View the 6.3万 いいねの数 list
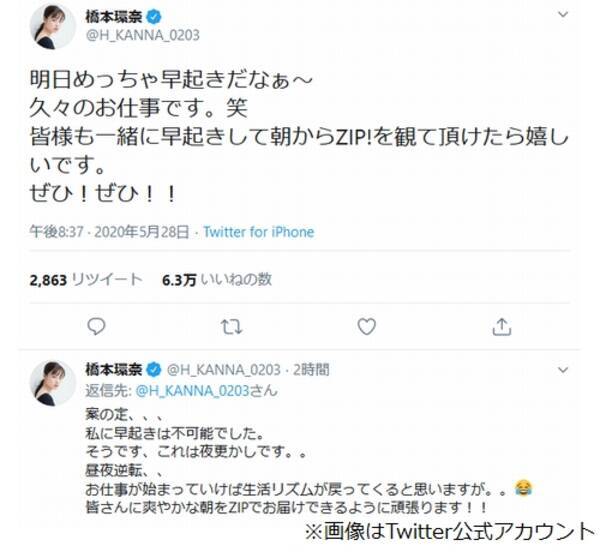This screenshot has width=600, height=552. click(x=217, y=280)
